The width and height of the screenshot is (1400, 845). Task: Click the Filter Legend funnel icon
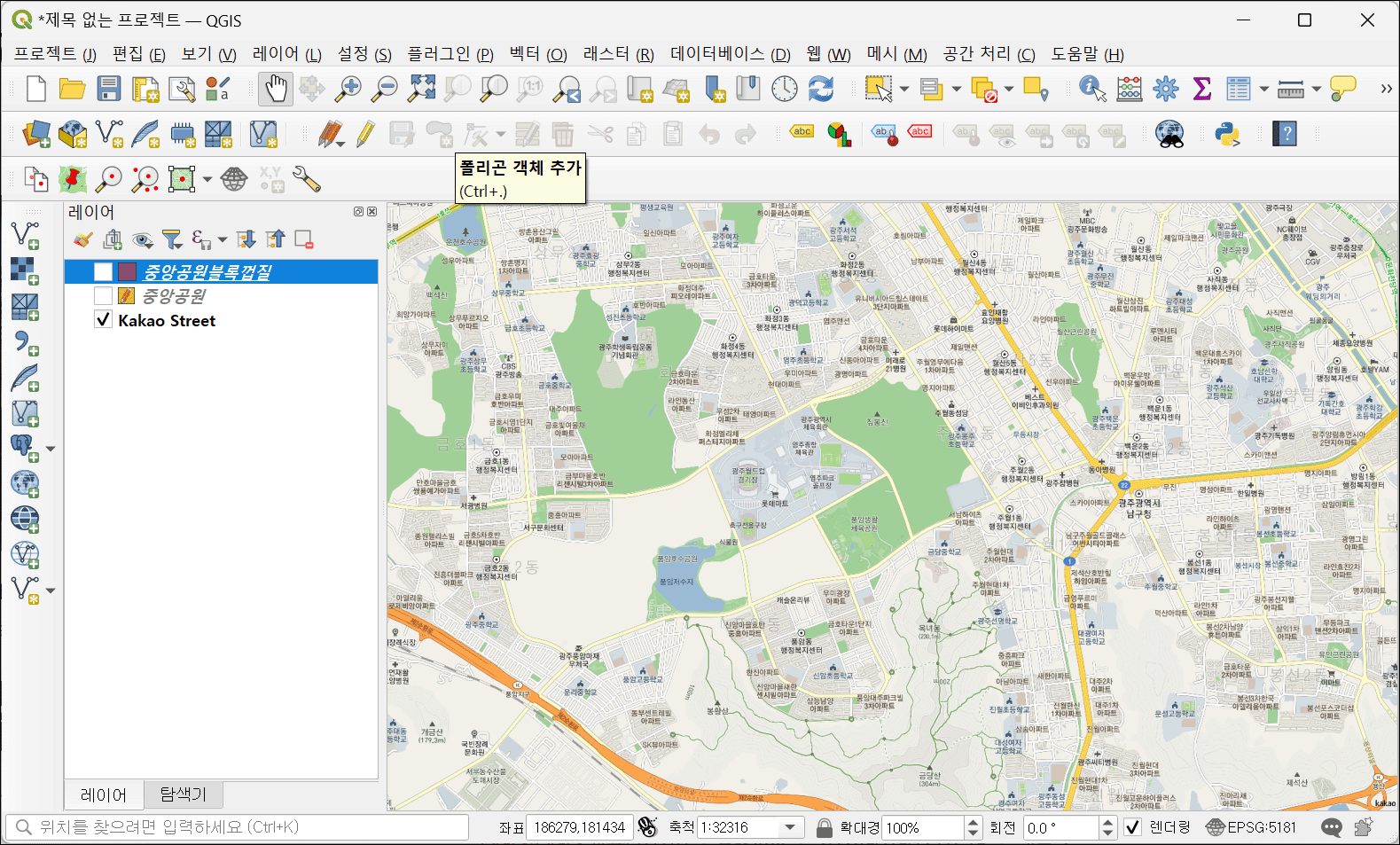click(x=172, y=239)
